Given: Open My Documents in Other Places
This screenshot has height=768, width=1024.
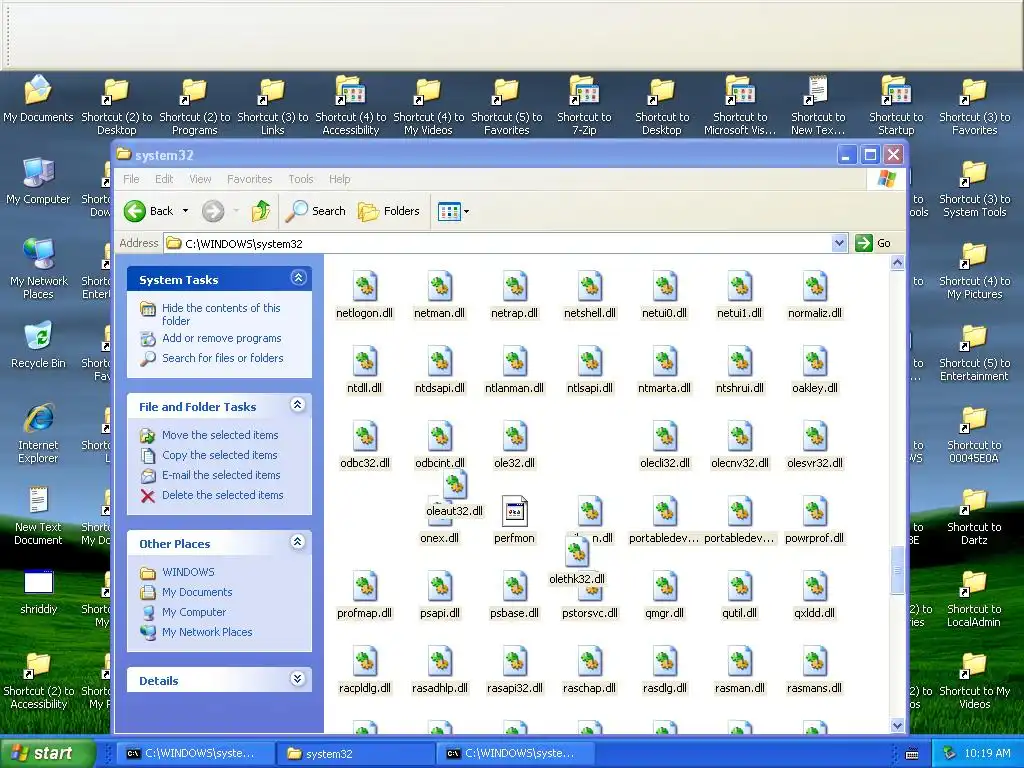Looking at the screenshot, I should click(x=197, y=592).
